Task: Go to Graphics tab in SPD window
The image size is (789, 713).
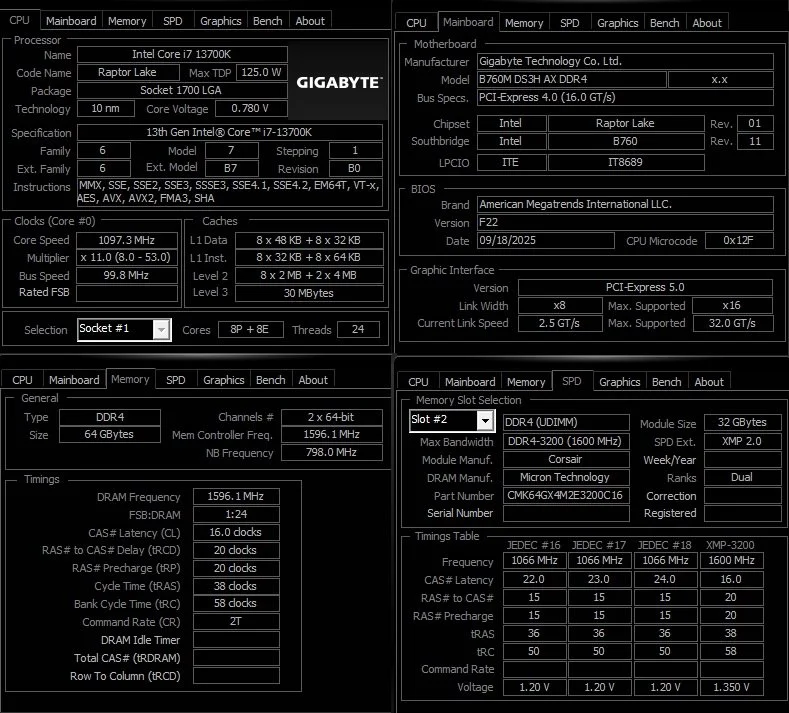Action: (619, 382)
